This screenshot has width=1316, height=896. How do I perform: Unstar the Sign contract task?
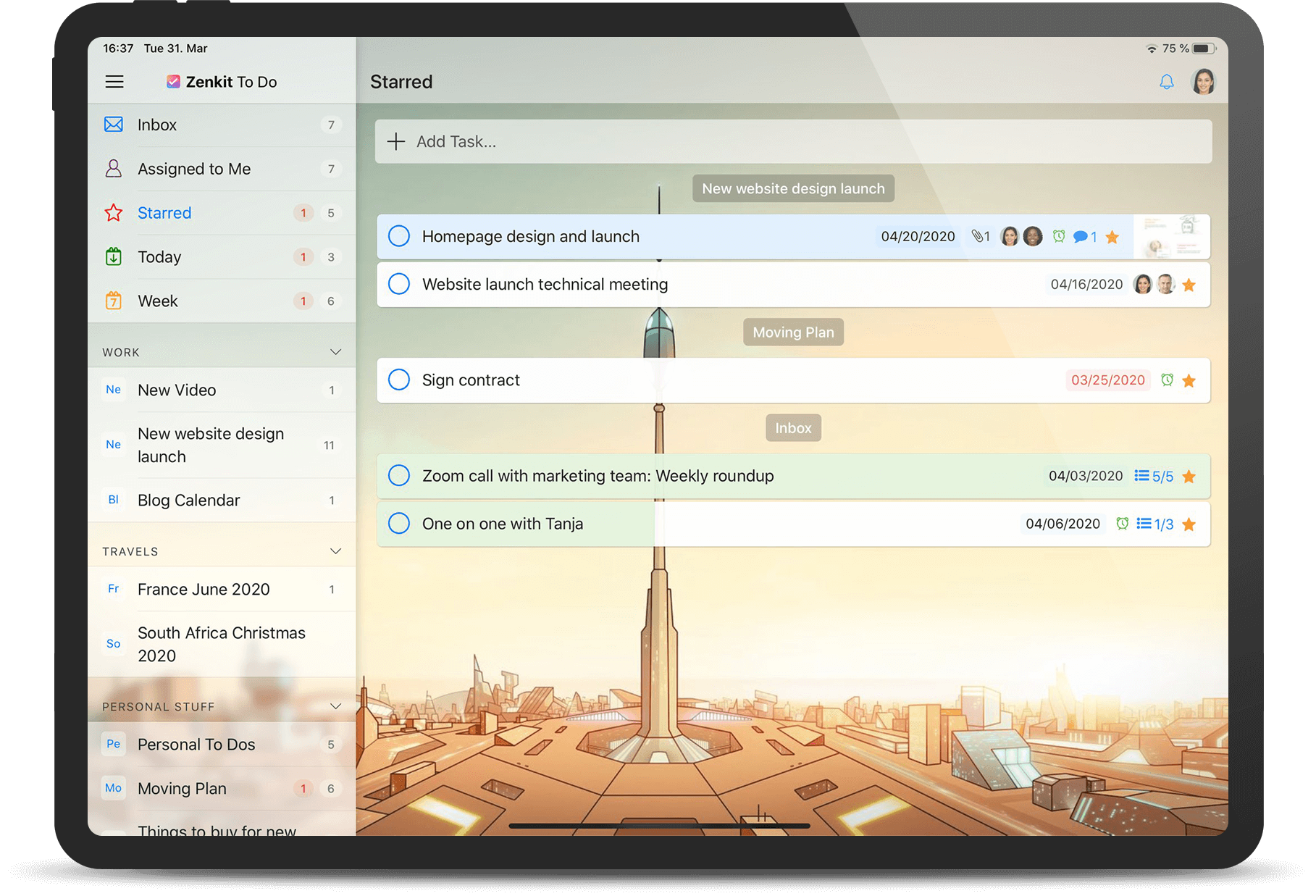pos(1189,381)
